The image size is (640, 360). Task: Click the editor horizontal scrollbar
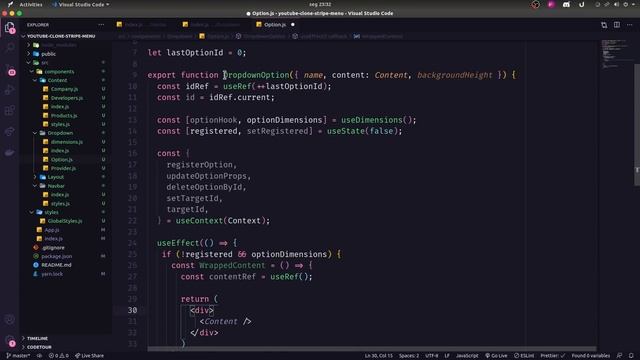coord(371,349)
